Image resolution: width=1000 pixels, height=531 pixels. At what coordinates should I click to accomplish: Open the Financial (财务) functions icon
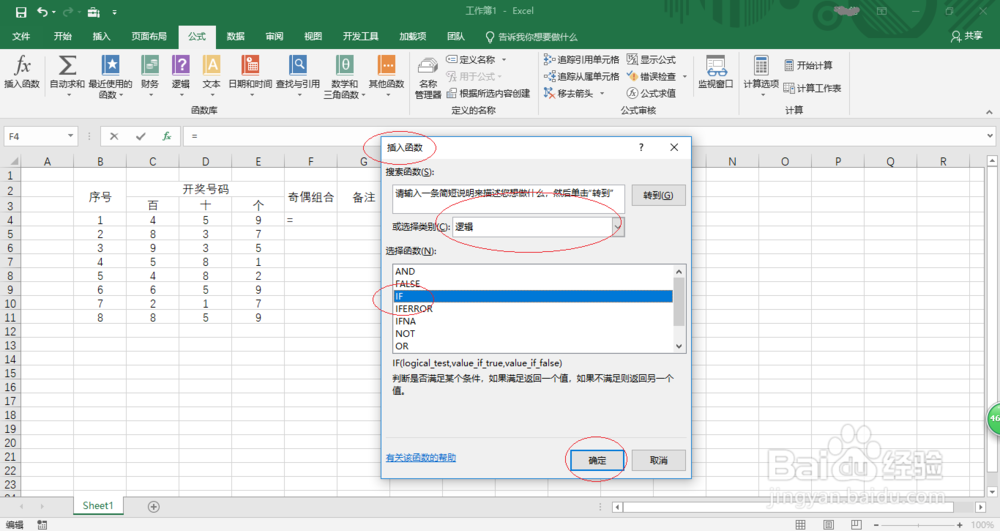coord(150,75)
